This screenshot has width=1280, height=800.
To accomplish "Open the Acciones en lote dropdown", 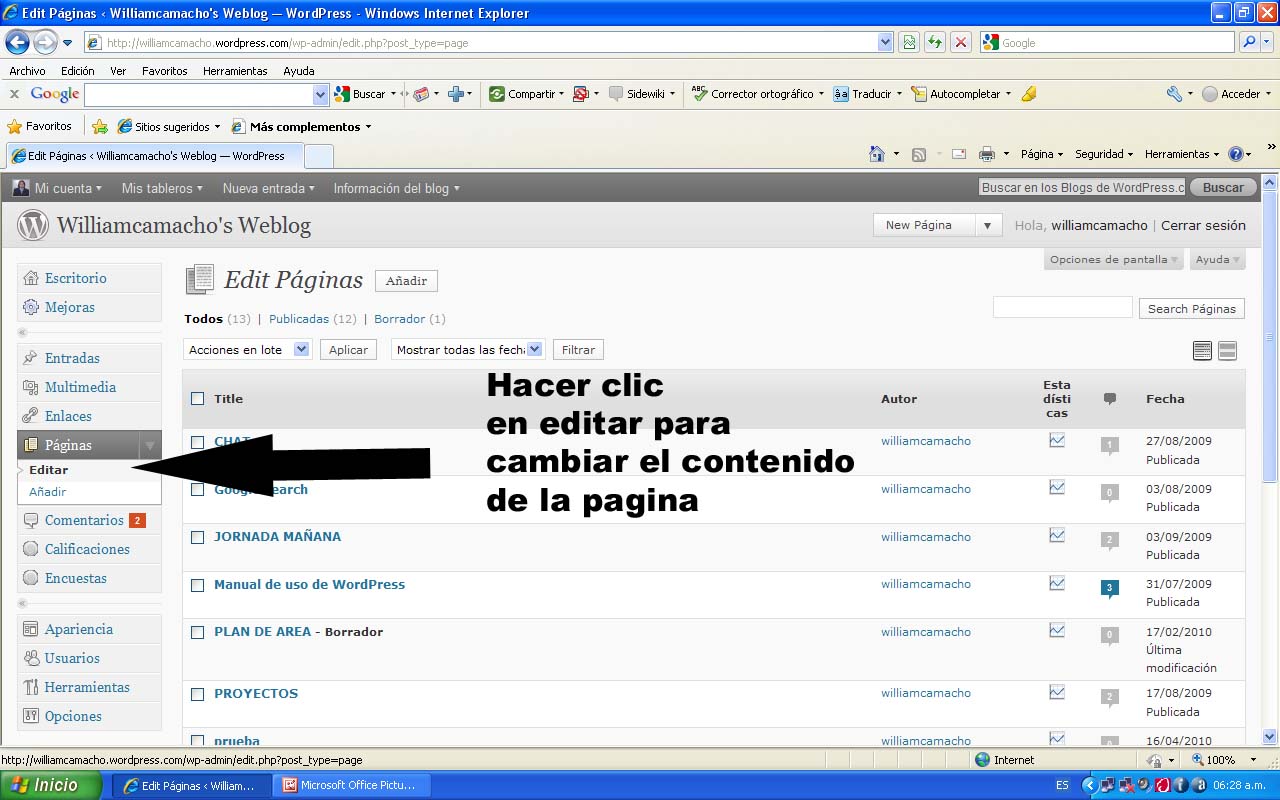I will tap(248, 350).
